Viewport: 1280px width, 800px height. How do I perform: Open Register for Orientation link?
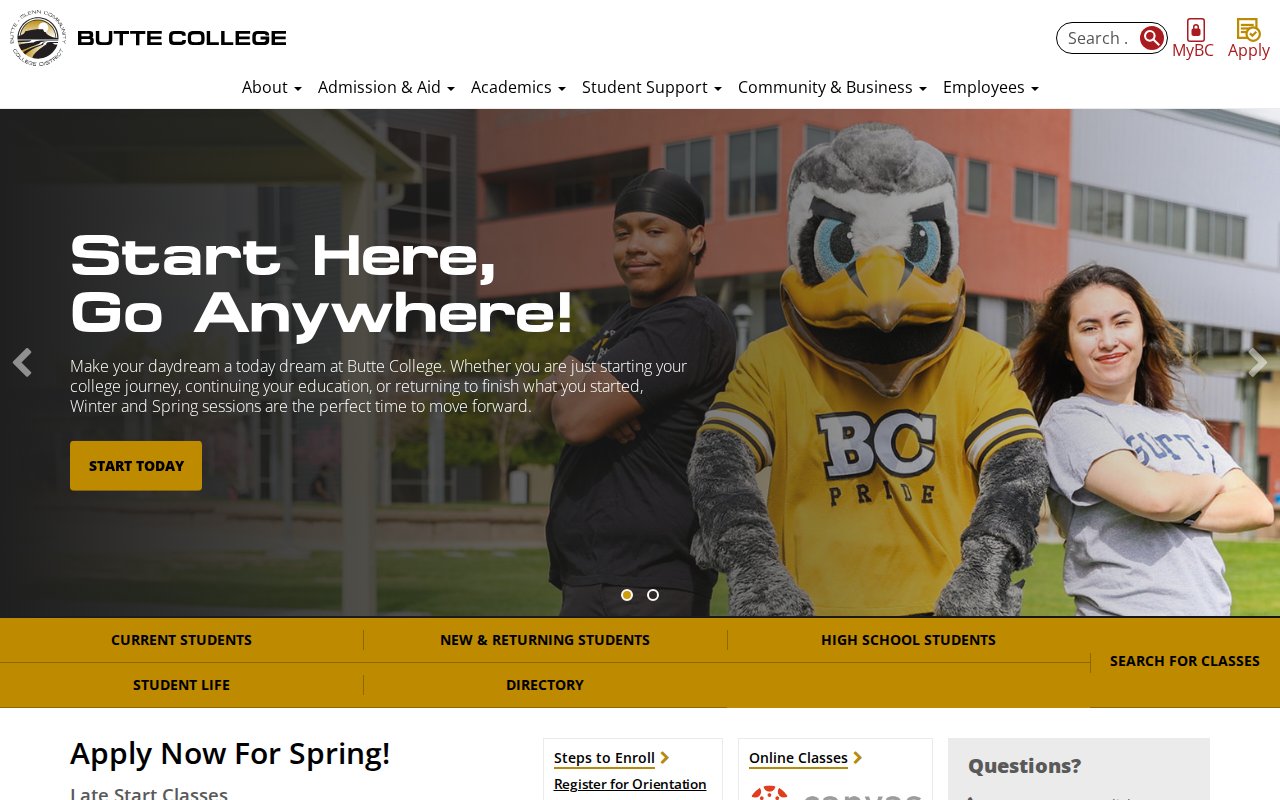tap(630, 784)
